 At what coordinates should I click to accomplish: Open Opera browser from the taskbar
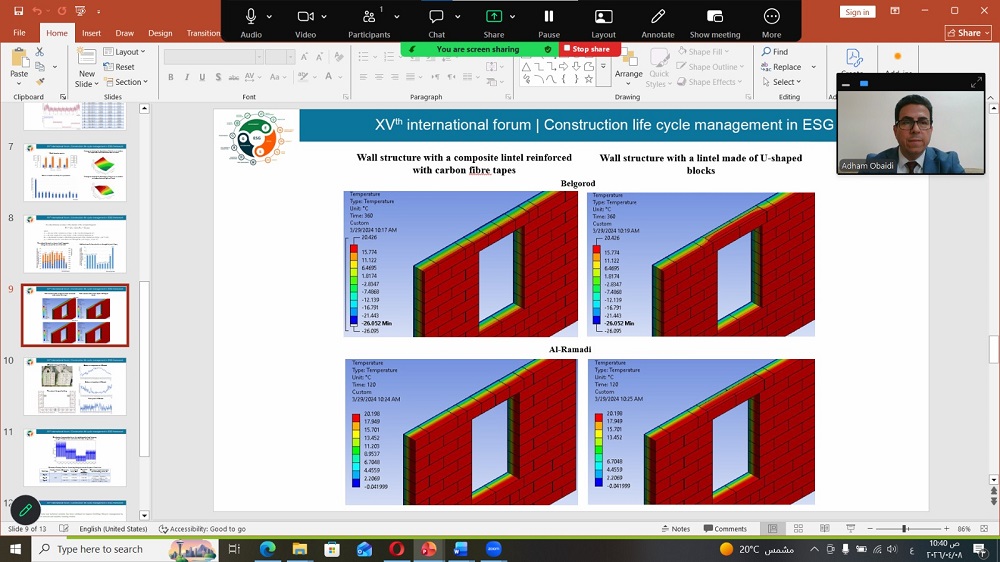click(397, 549)
